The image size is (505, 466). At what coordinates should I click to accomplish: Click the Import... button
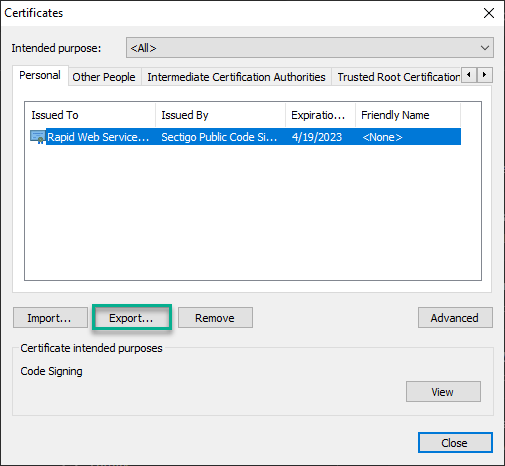pyautogui.click(x=50, y=318)
